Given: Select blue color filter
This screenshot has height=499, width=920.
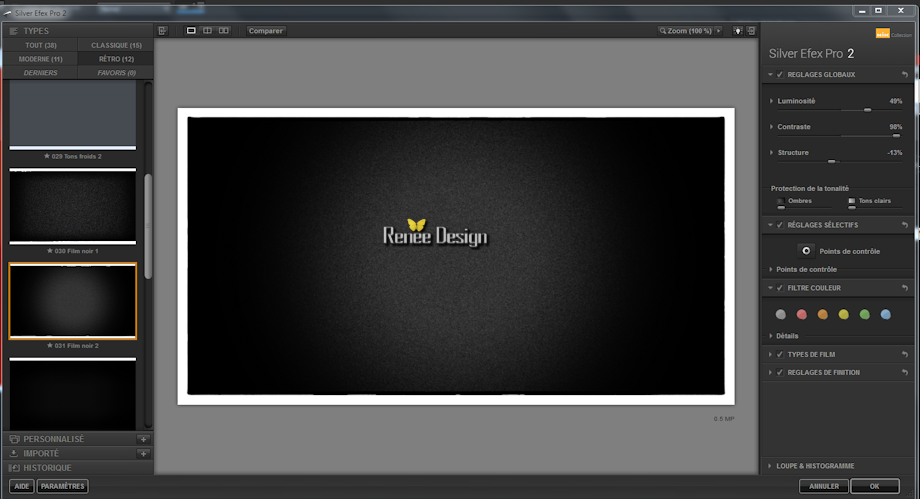Looking at the screenshot, I should point(885,315).
